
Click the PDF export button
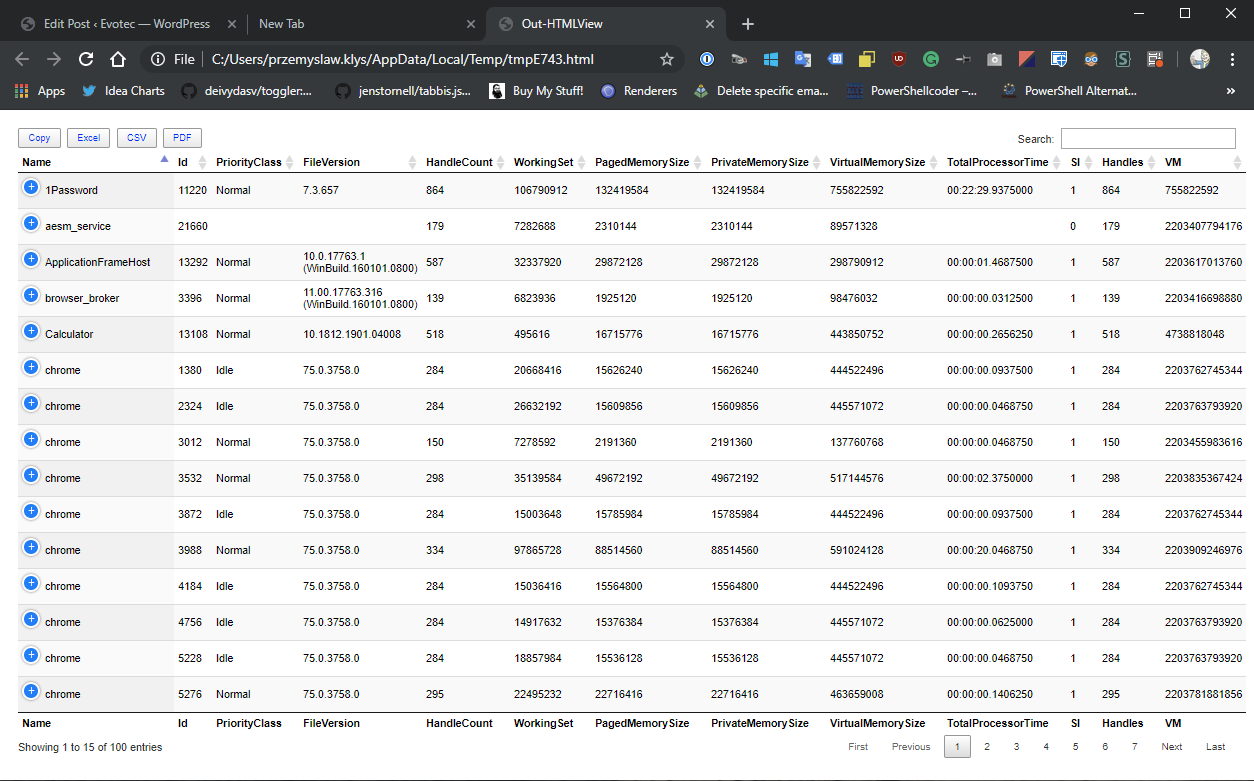182,138
